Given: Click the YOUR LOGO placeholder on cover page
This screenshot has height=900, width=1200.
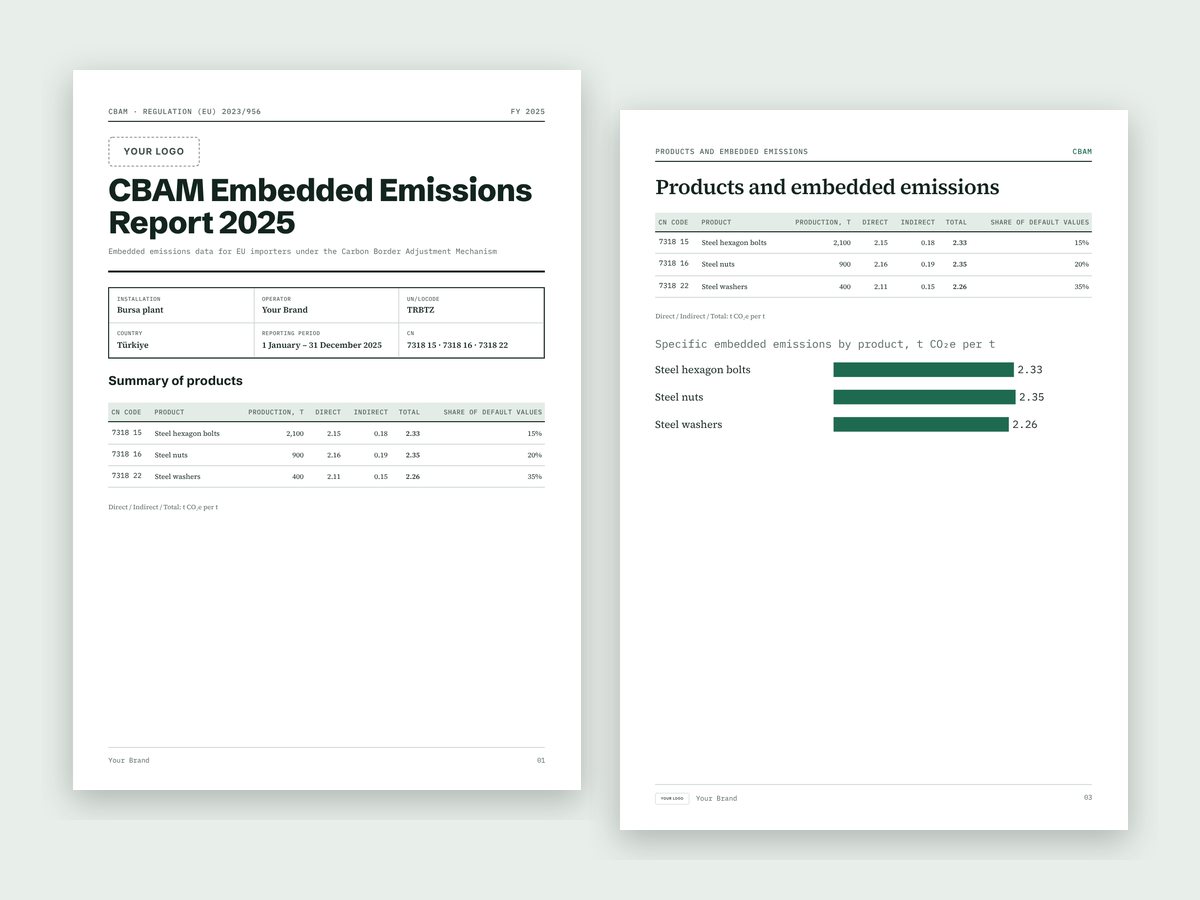Looking at the screenshot, I should click(154, 152).
